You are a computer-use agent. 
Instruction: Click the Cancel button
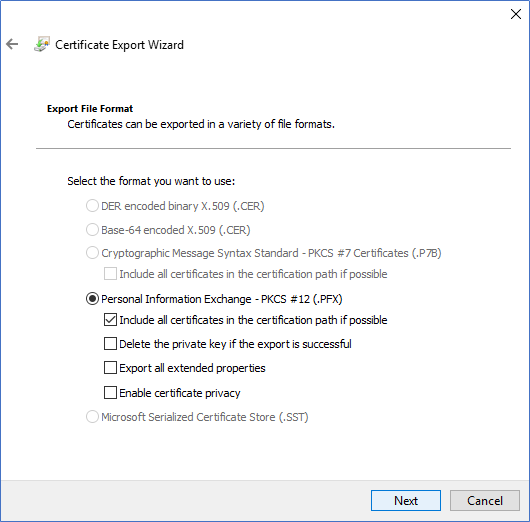click(x=485, y=500)
